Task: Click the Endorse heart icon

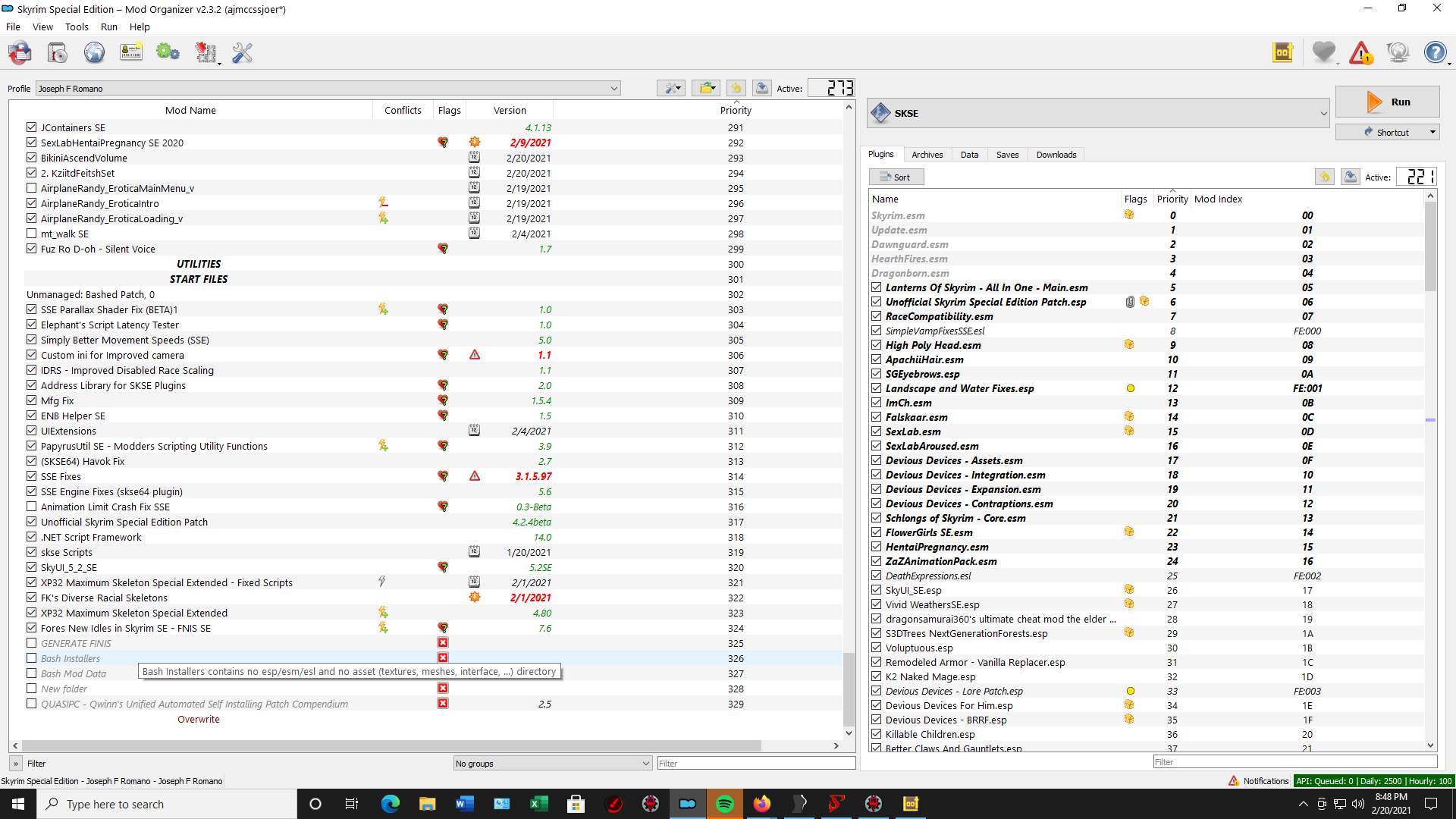Action: 1324,52
